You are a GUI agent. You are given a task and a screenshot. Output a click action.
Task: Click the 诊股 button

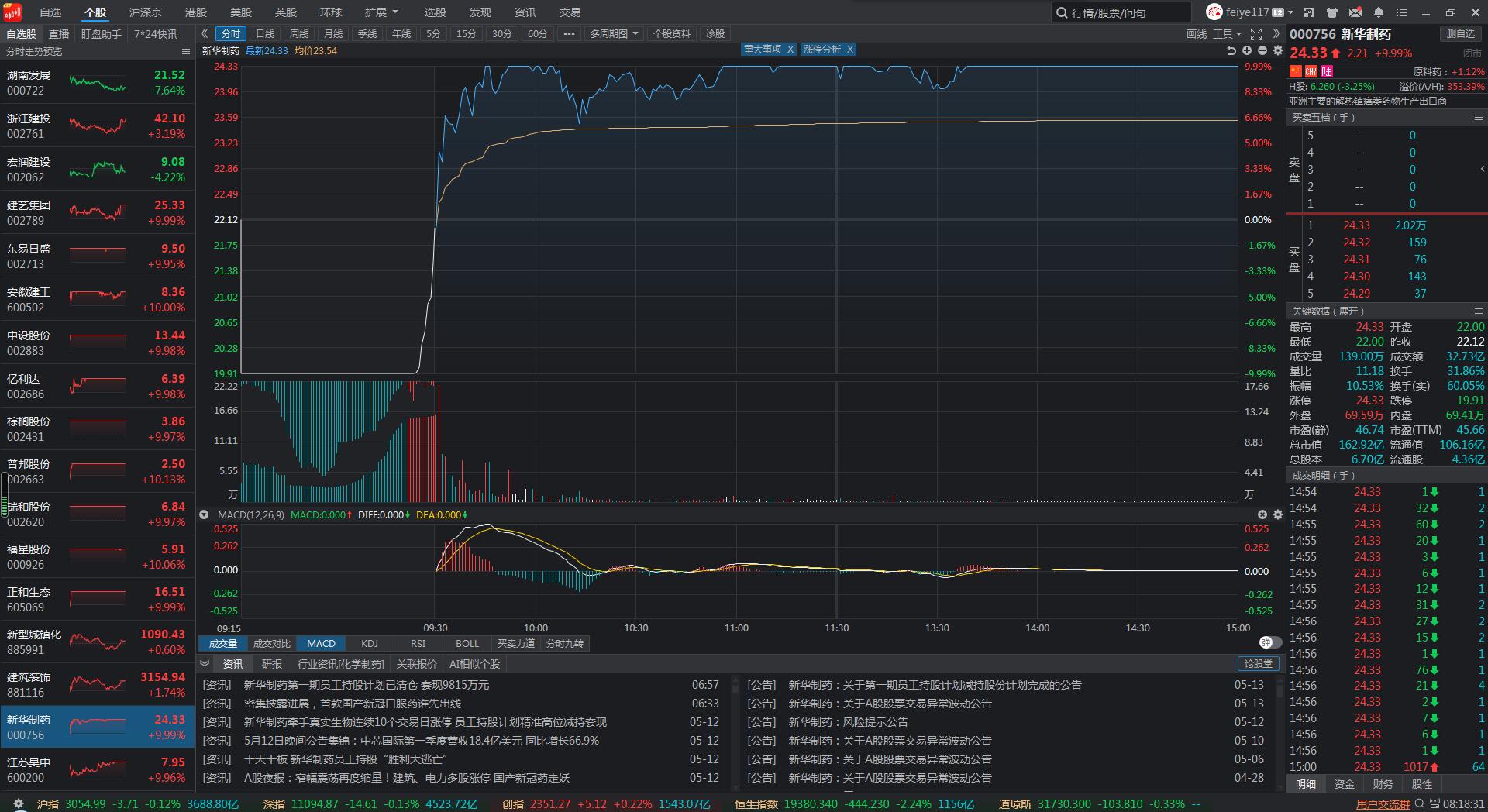click(x=715, y=34)
